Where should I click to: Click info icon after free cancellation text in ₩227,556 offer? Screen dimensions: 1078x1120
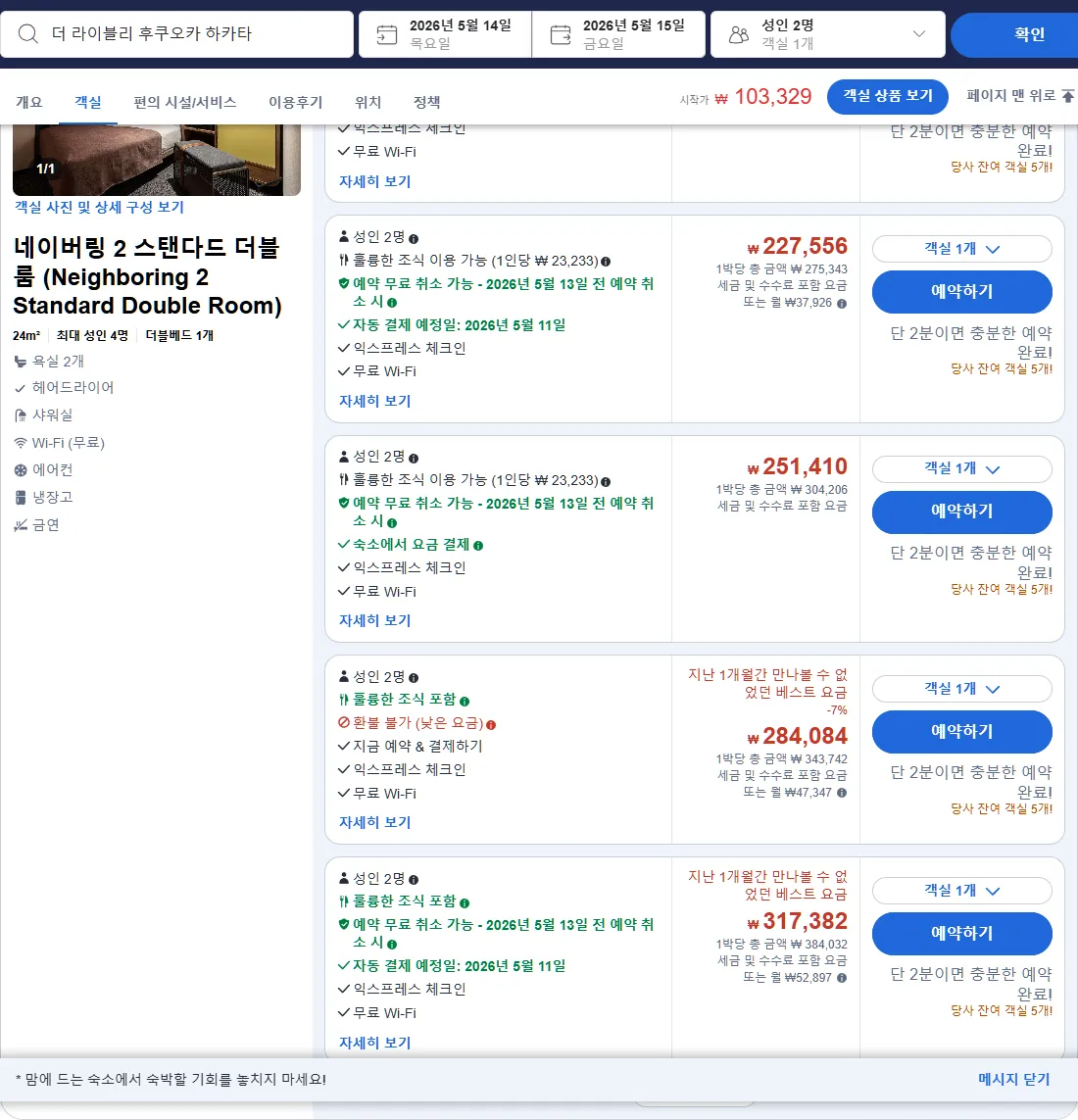(391, 303)
